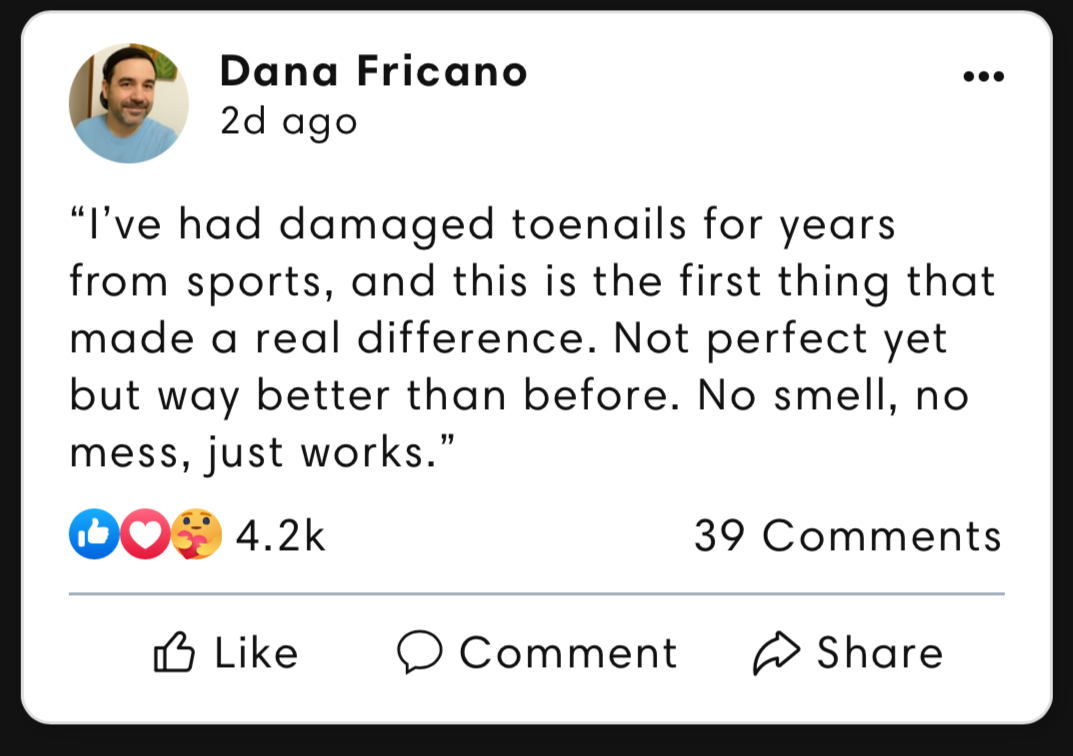Click the divider line above action buttons
1073x756 pixels.
(536, 594)
